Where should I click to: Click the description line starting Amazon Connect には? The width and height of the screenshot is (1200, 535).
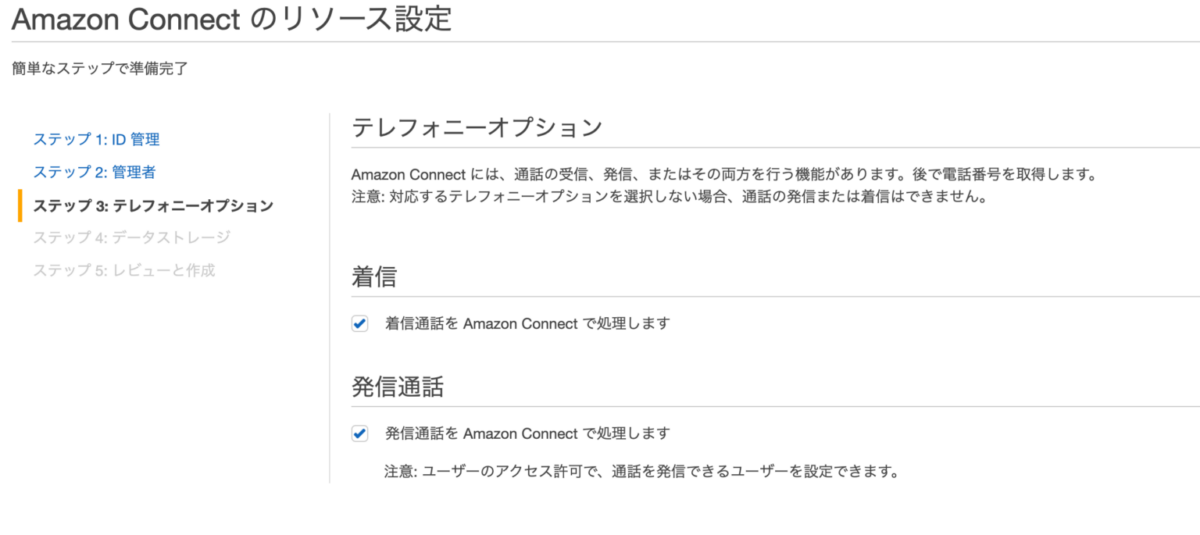coord(724,175)
